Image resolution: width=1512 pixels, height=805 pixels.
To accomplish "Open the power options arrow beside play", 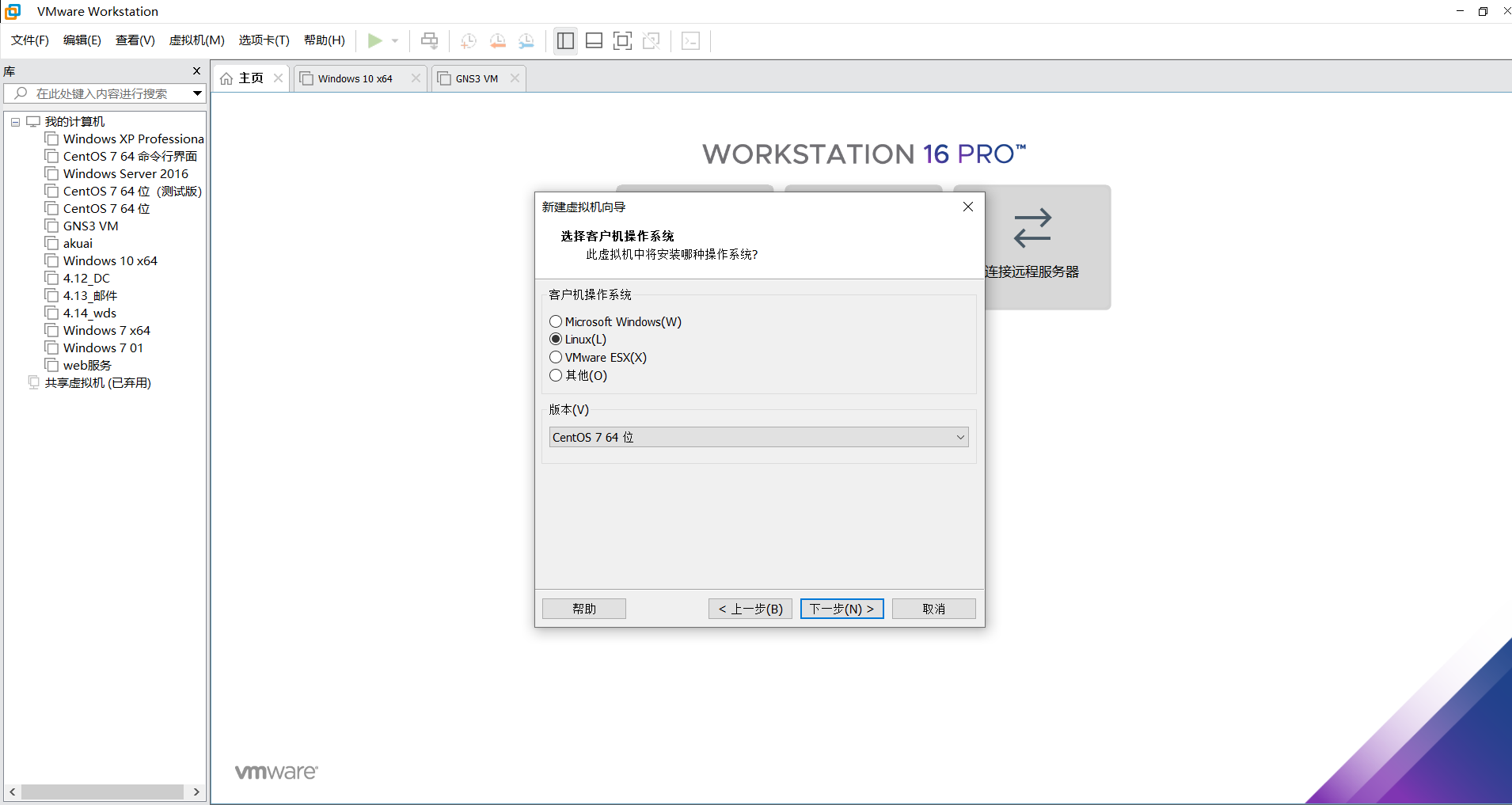I will [x=394, y=40].
